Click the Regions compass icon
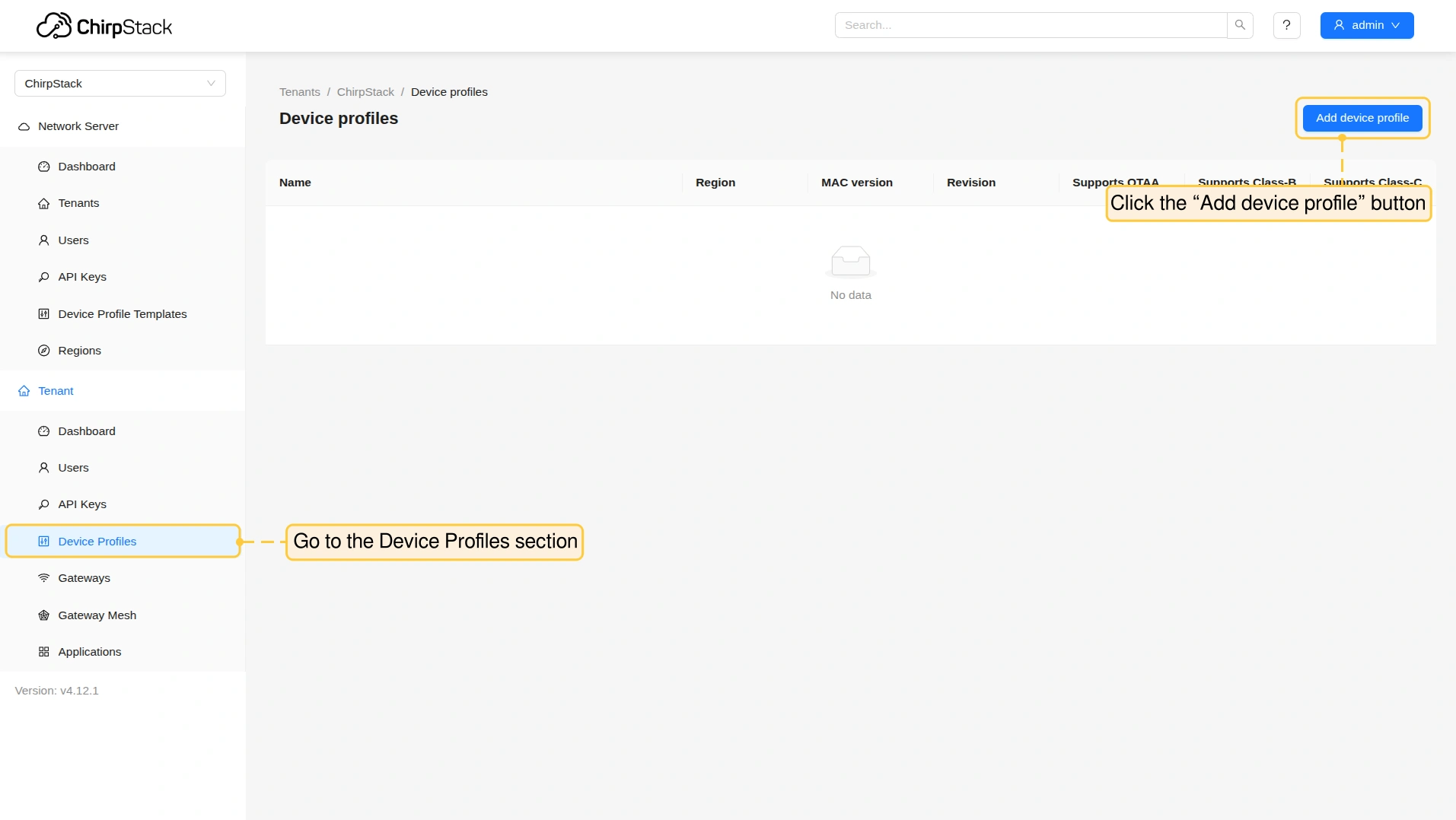This screenshot has height=820, width=1456. tap(44, 351)
